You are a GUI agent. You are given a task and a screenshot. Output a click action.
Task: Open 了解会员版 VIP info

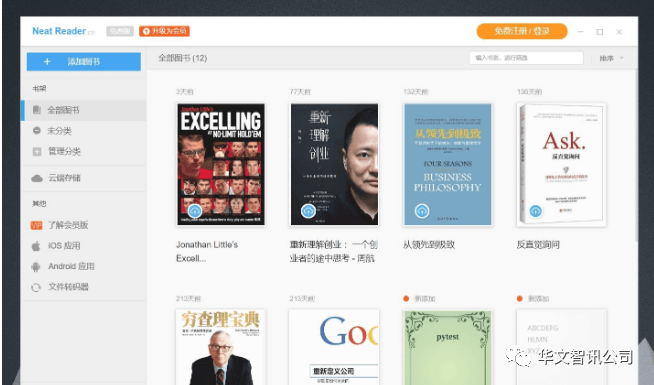(68, 225)
